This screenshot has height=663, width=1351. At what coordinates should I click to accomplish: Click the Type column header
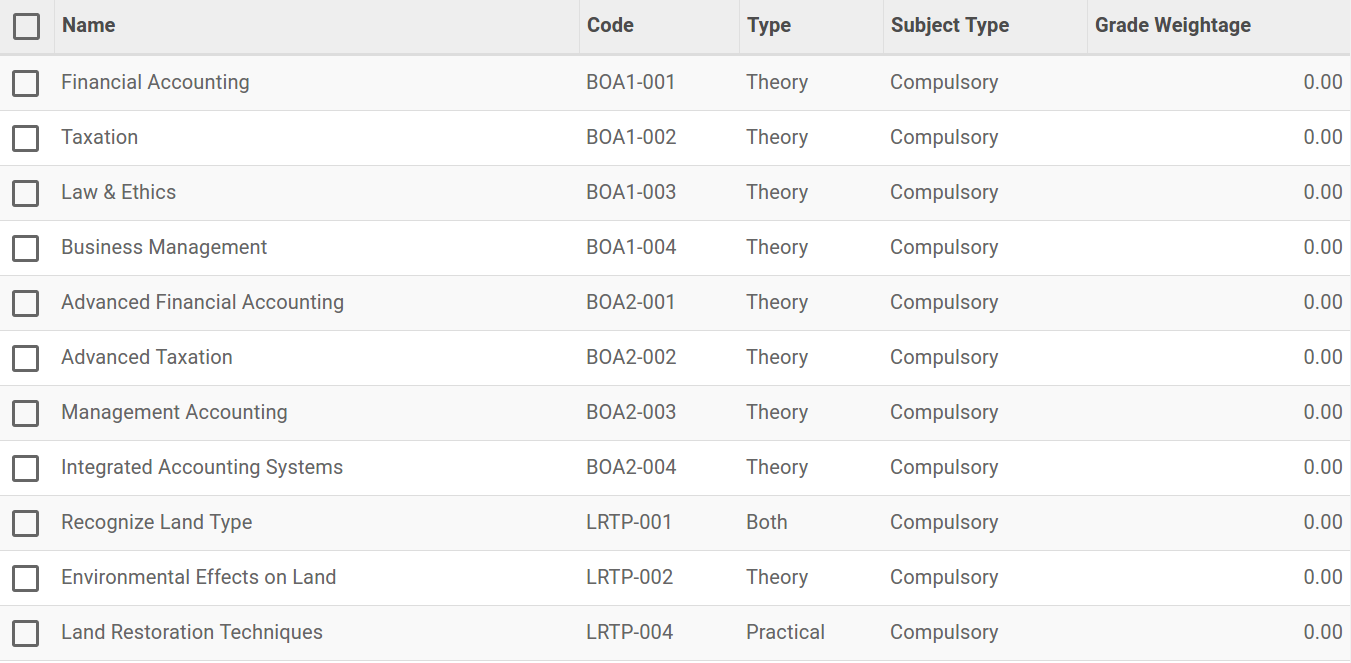coord(769,26)
